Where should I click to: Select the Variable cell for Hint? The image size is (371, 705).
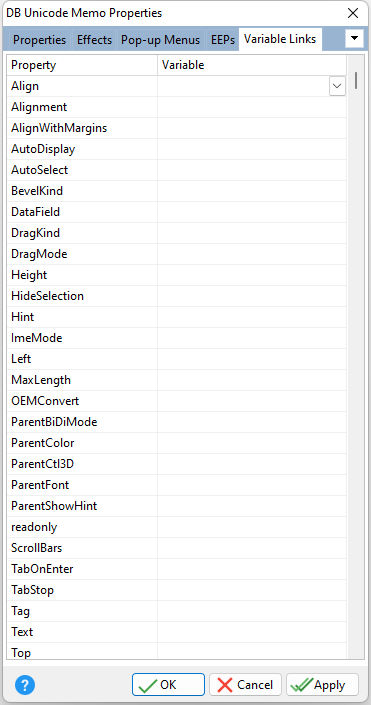tap(252, 317)
